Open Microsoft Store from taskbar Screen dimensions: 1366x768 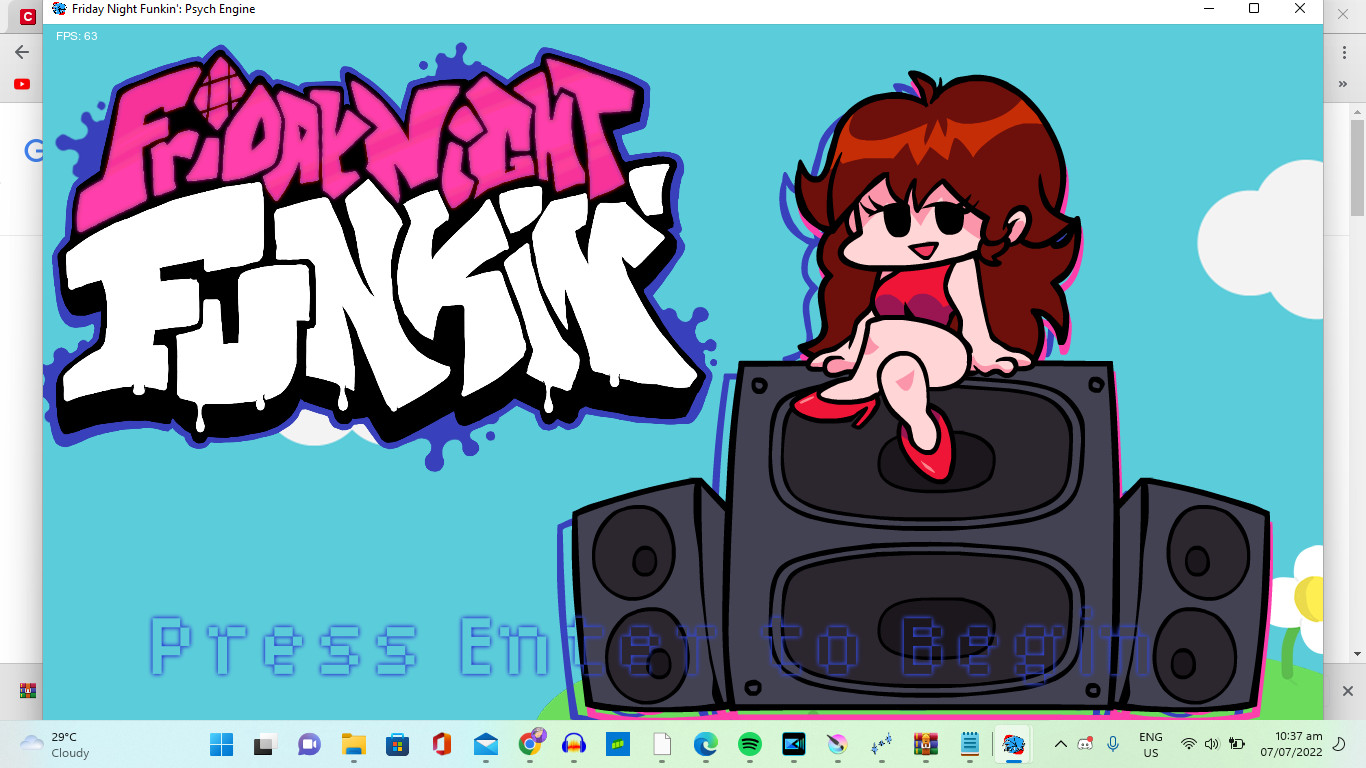(397, 744)
